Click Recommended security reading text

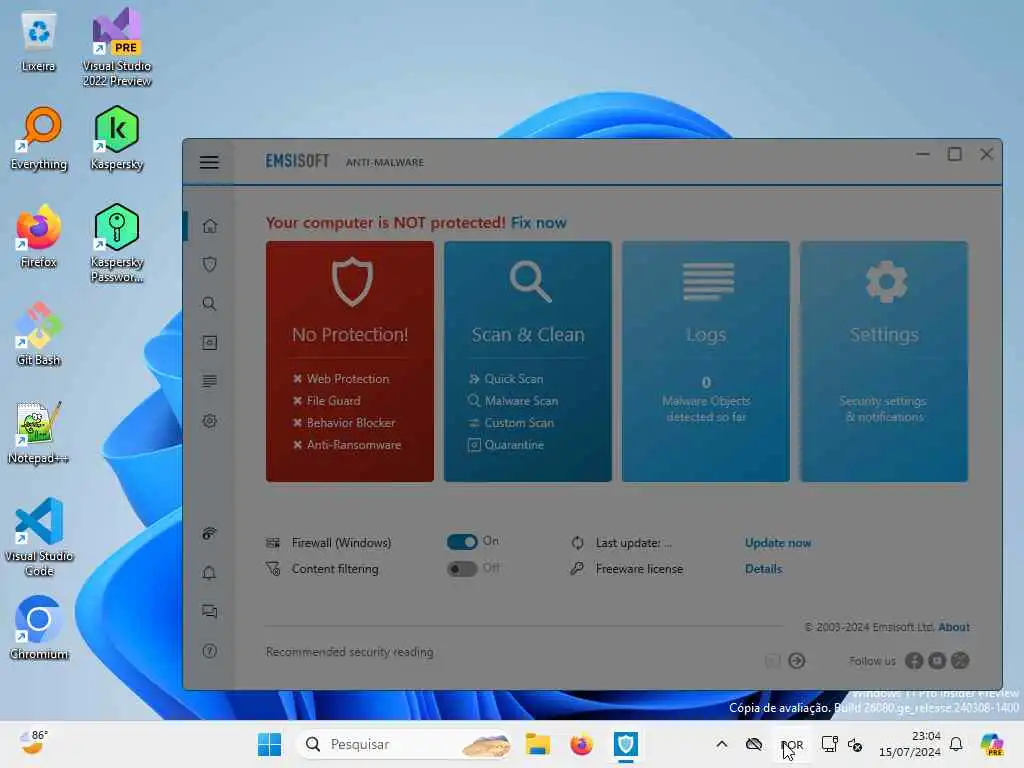[x=349, y=652]
